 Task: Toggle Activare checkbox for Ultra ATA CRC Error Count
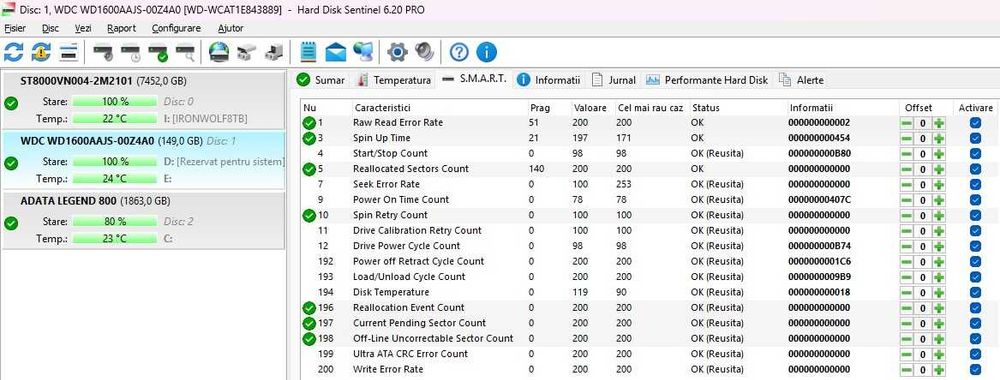pyautogui.click(x=975, y=354)
